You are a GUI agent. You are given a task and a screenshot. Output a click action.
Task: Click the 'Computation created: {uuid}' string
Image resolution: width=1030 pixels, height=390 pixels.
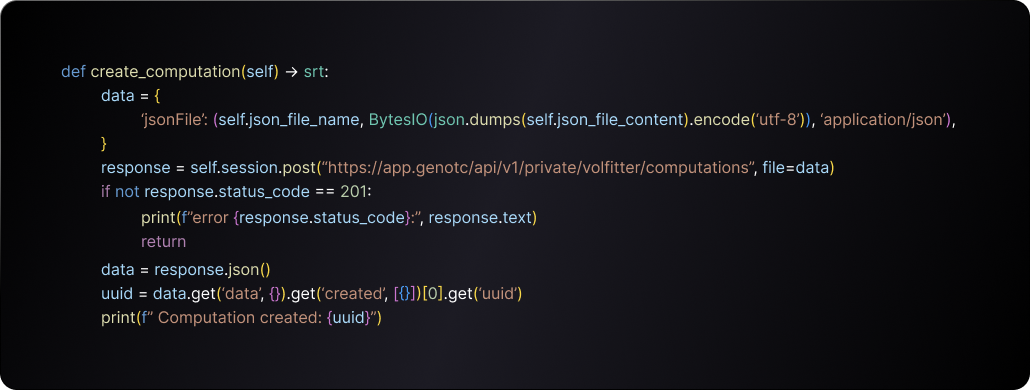261,318
